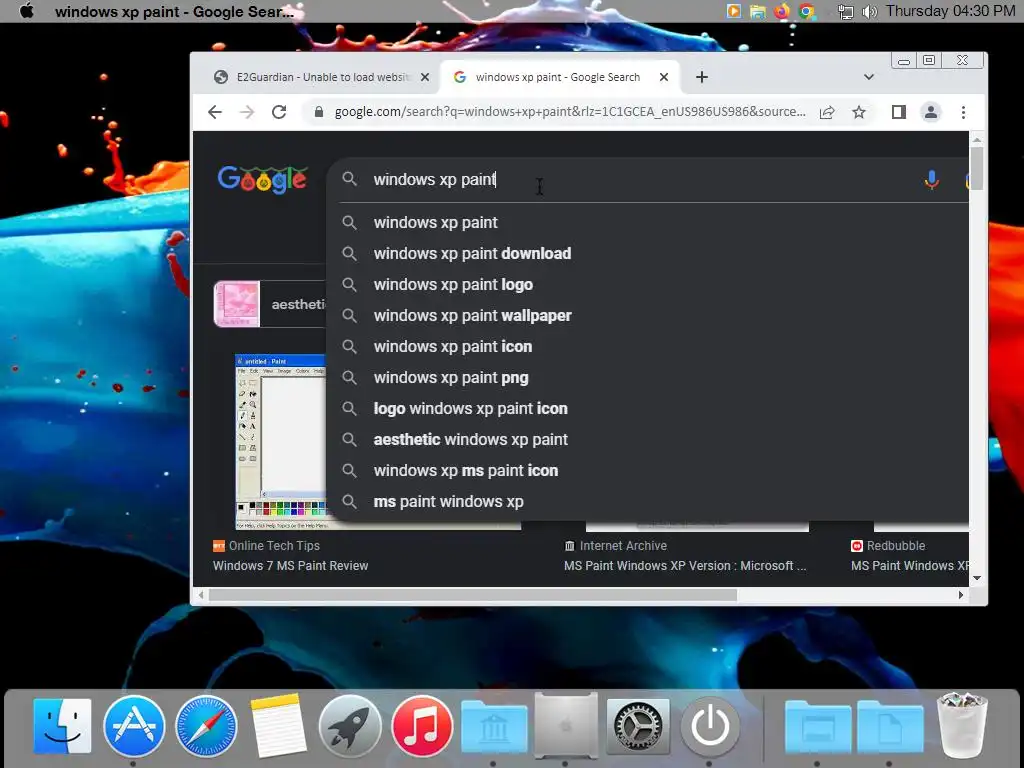This screenshot has height=768, width=1024.
Task: Open a new tab with the plus button
Action: point(702,77)
